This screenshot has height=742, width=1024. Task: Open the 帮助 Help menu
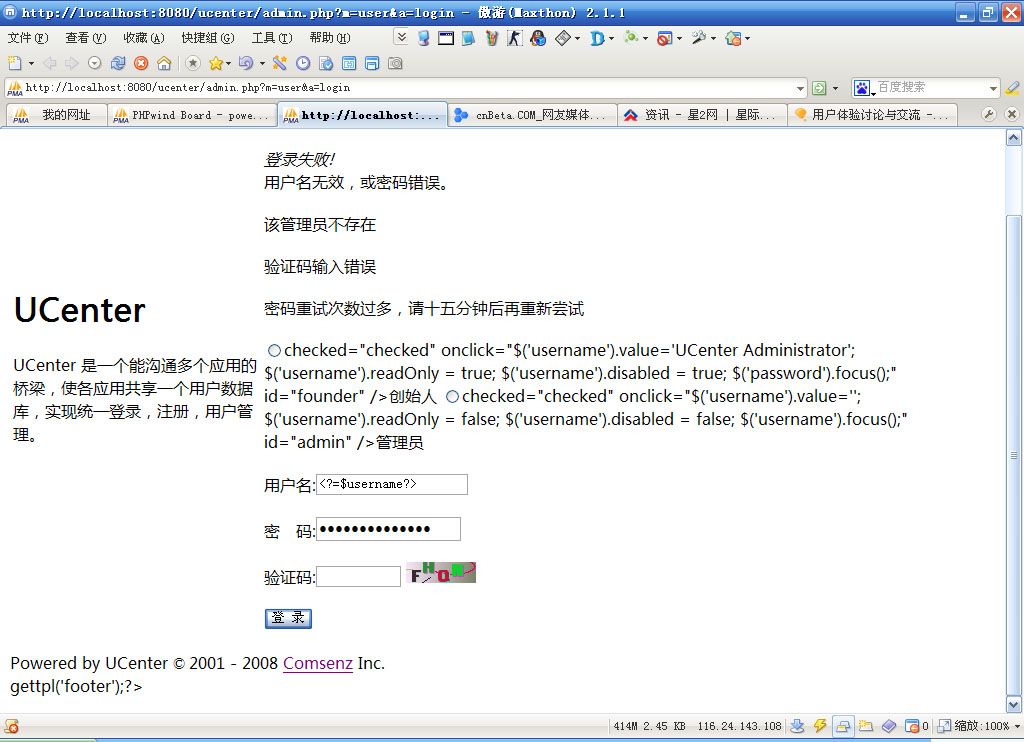pos(330,38)
